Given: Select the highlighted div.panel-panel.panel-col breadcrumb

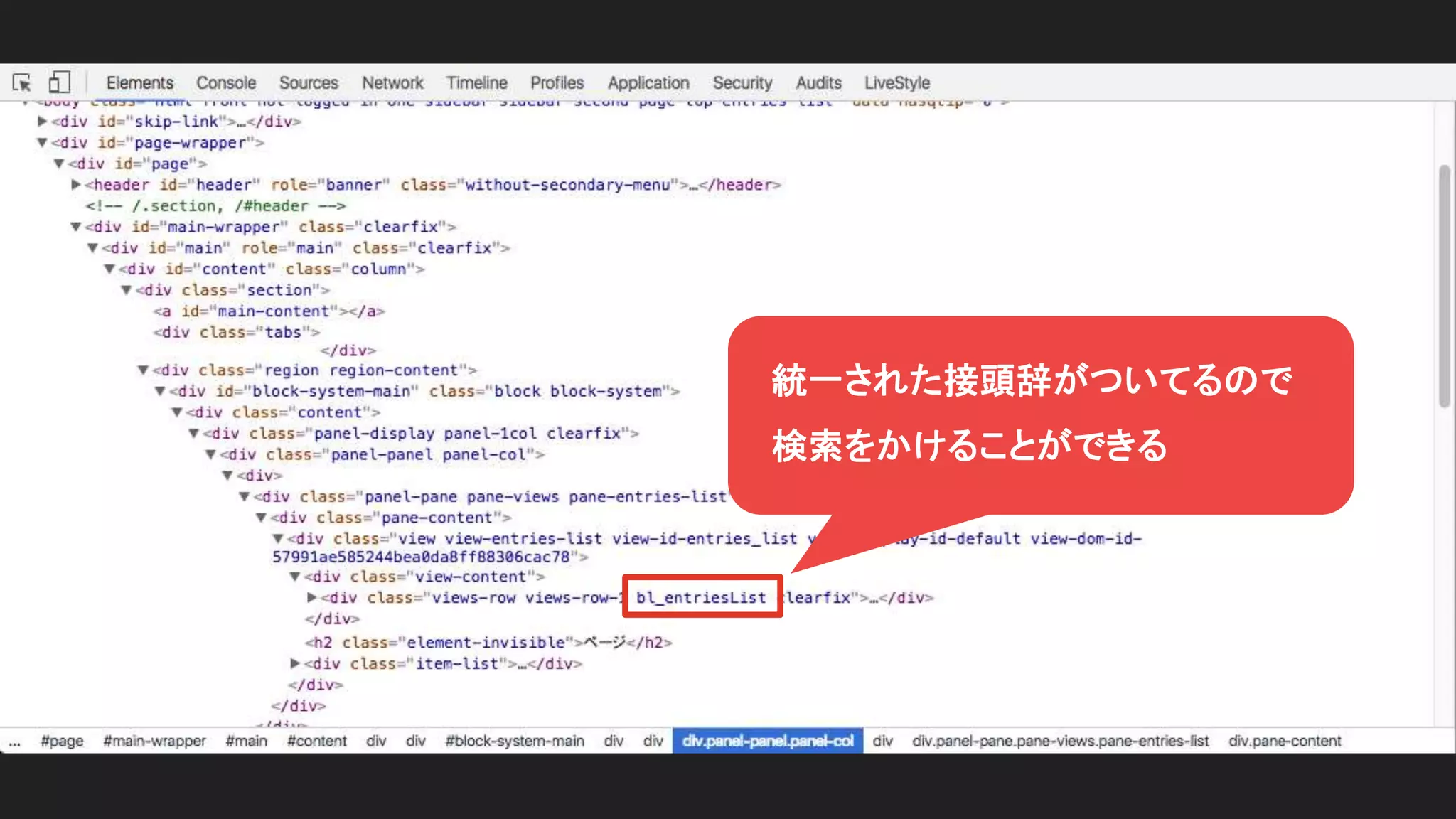Looking at the screenshot, I should coord(768,741).
